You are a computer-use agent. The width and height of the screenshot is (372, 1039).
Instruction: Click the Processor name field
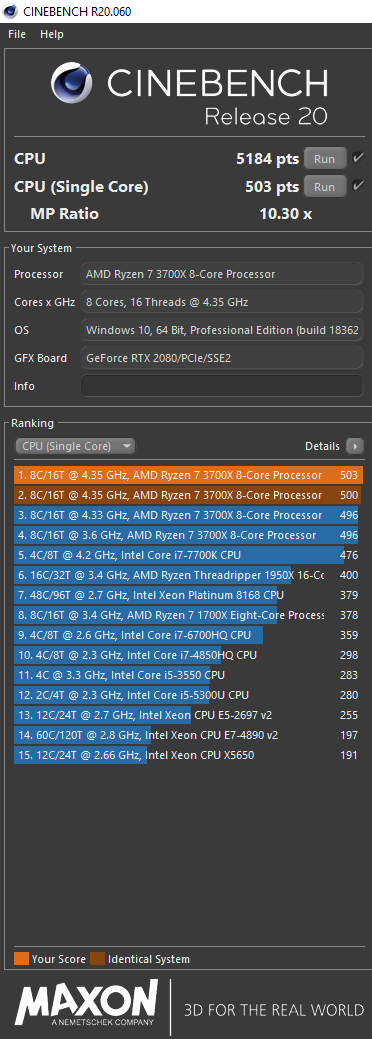click(221, 274)
